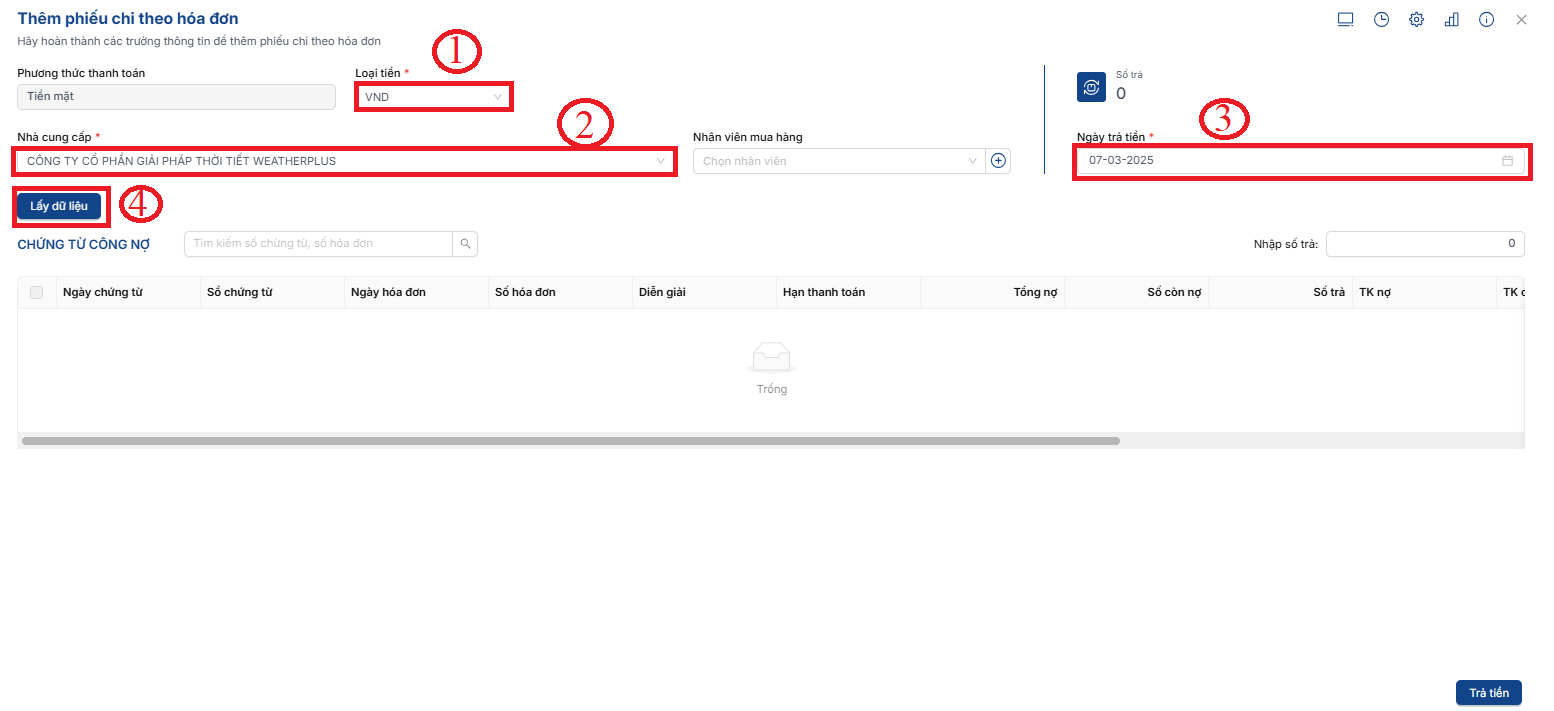Open the Loại tiền VND dropdown

pyautogui.click(x=433, y=97)
